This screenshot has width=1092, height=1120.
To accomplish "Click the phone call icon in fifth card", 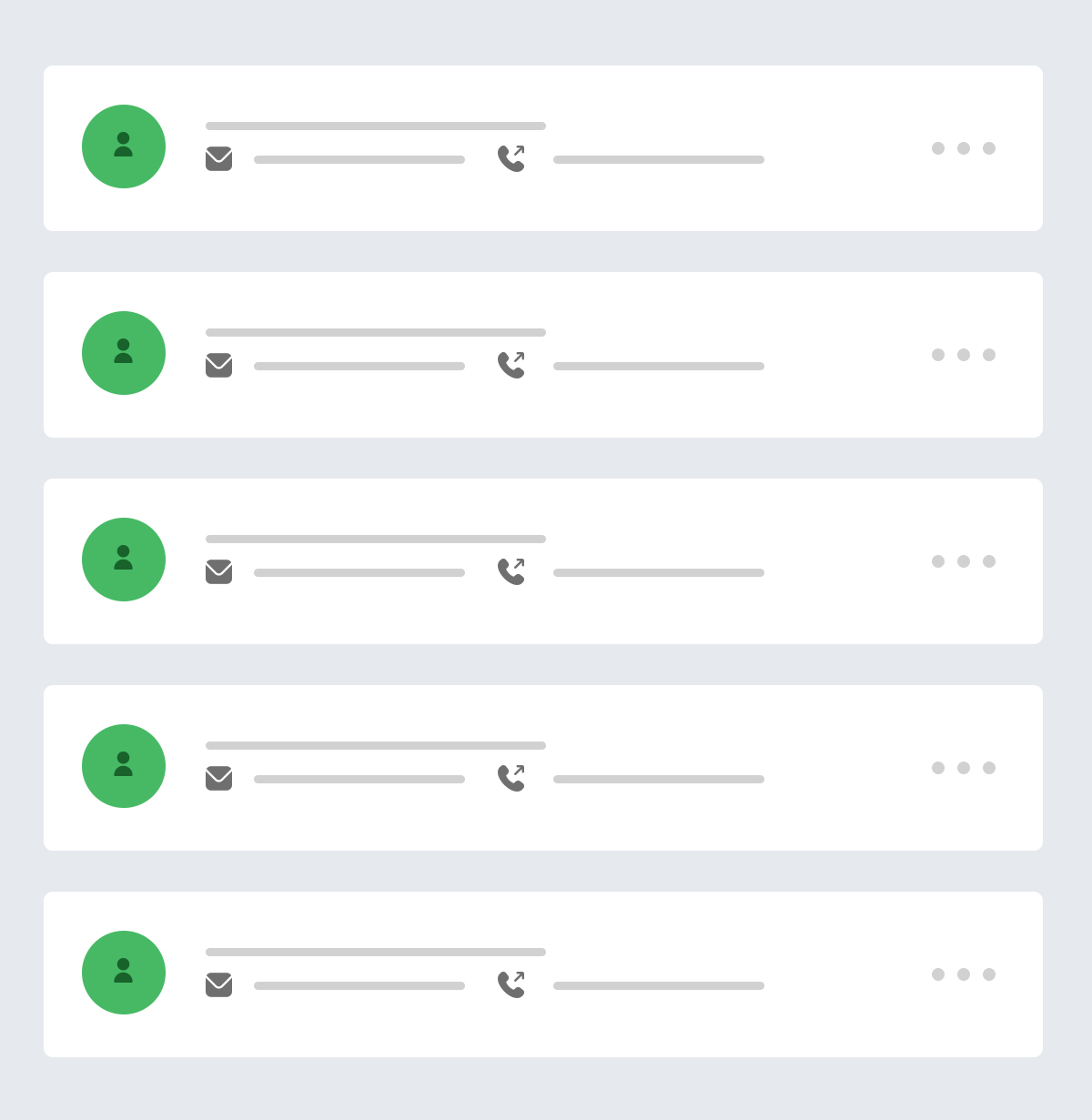I will pos(511,984).
